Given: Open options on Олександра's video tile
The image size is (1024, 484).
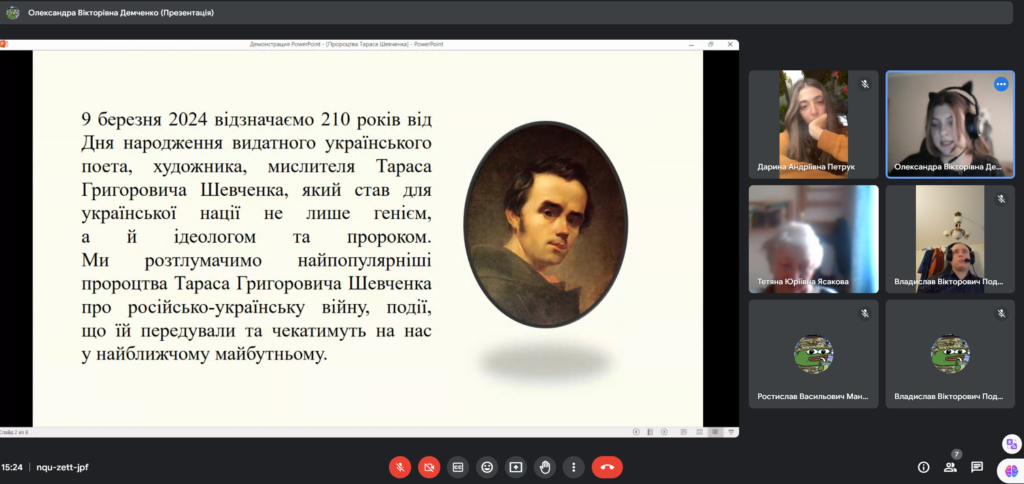Looking at the screenshot, I should click(x=1000, y=85).
